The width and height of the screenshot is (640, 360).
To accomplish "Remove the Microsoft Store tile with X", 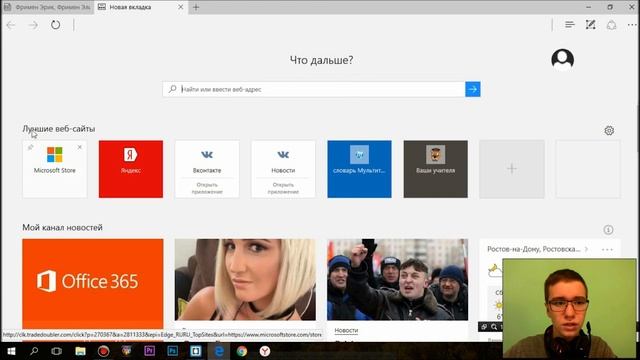I will coord(80,147).
